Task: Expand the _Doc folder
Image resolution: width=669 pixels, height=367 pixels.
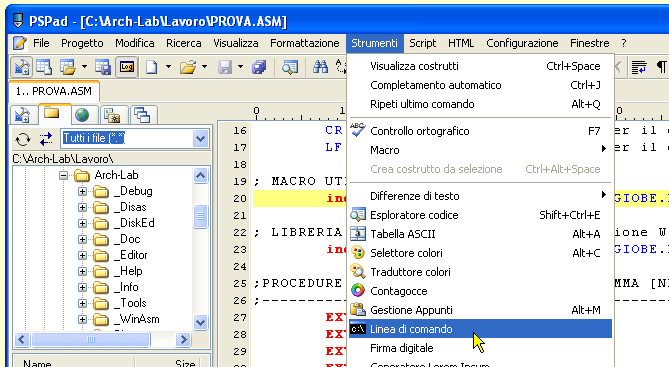Action: click(x=82, y=239)
